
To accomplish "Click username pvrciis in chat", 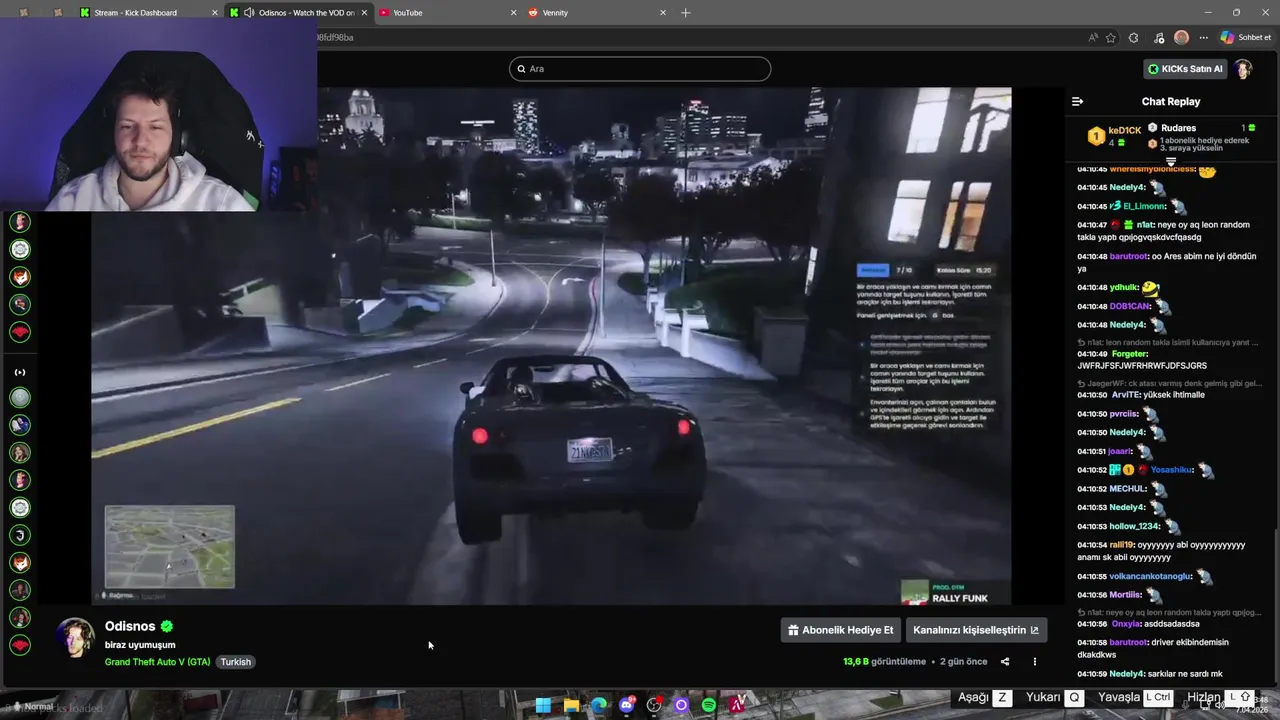I will coord(1124,414).
